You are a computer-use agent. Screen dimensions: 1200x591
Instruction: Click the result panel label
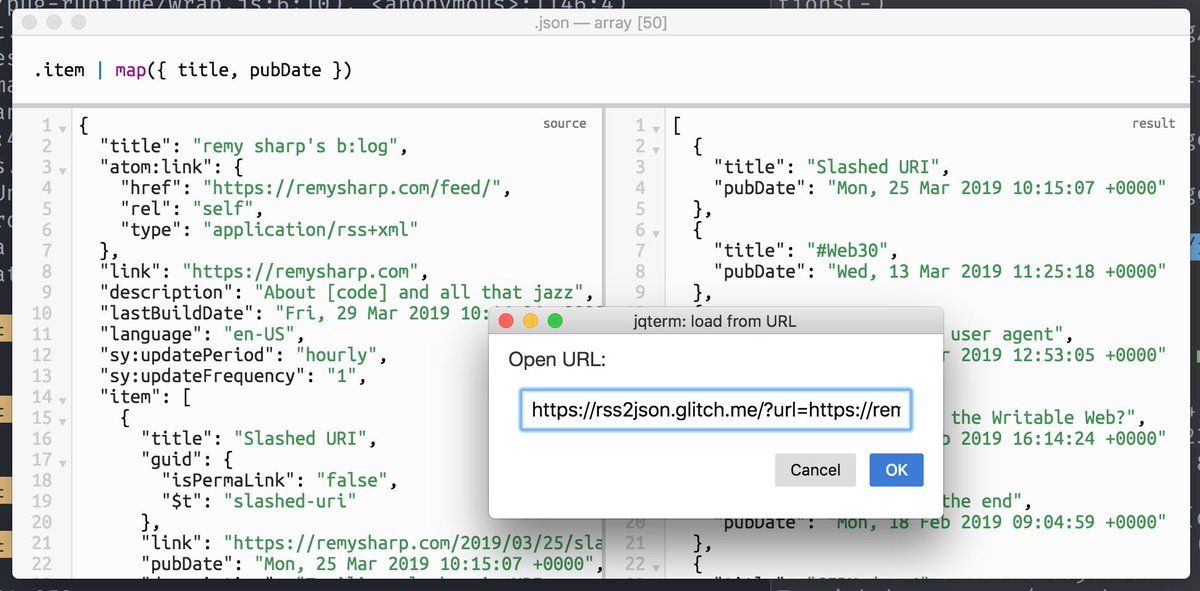[x=1153, y=124]
